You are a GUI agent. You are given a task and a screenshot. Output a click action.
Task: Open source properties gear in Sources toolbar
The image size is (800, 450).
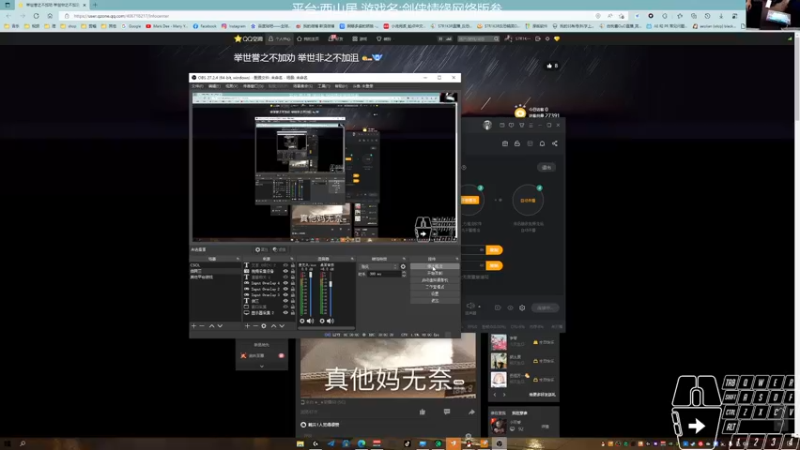264,326
